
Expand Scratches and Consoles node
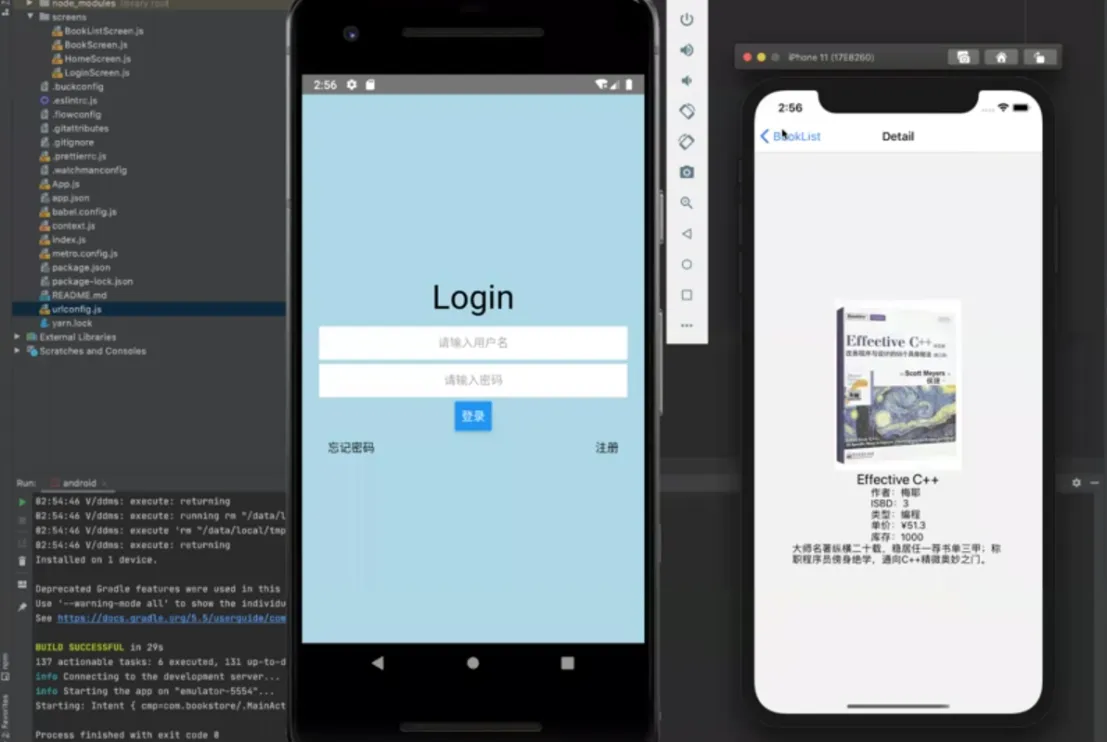point(17,351)
